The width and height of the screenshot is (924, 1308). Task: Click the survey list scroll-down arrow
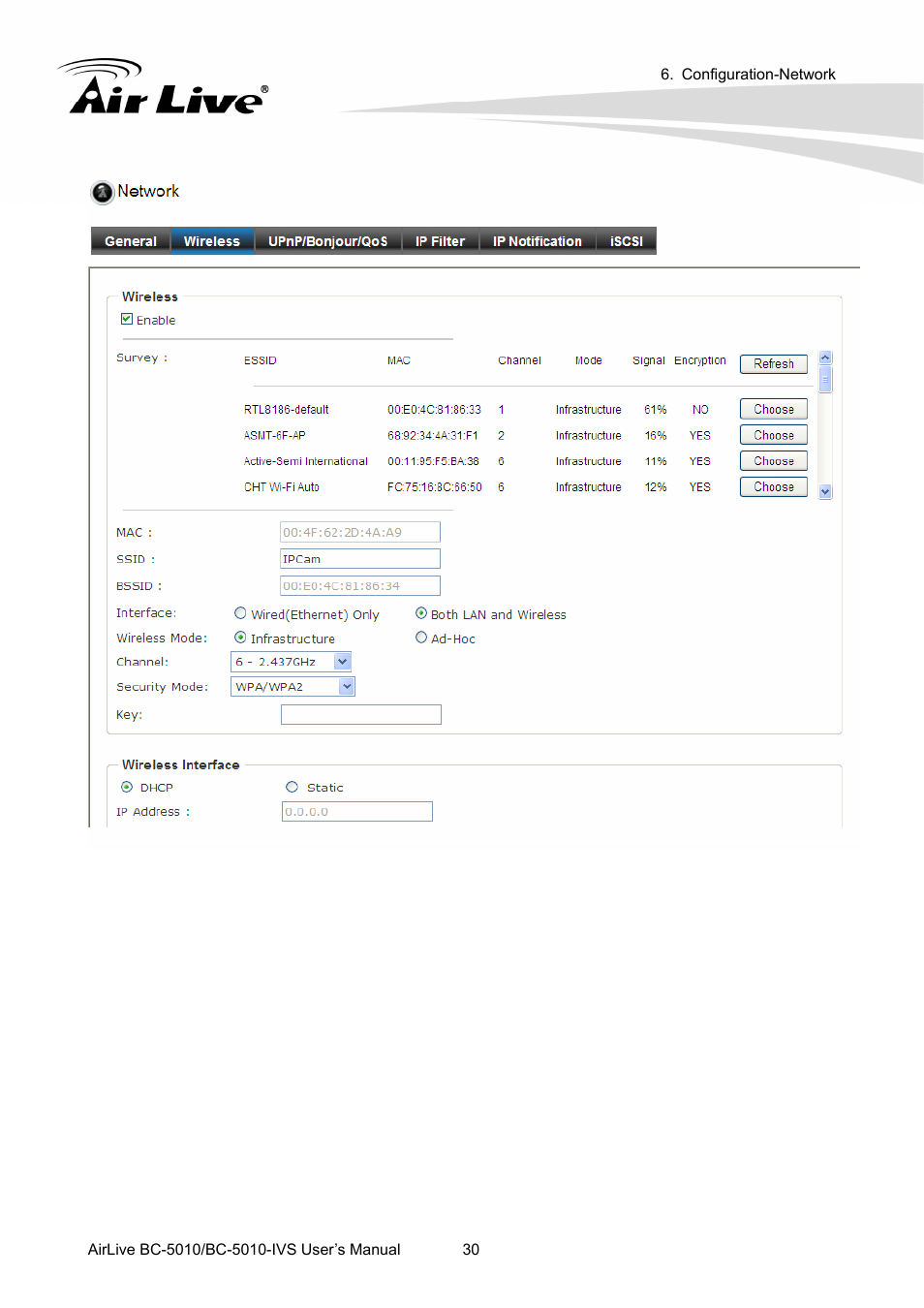click(x=825, y=492)
